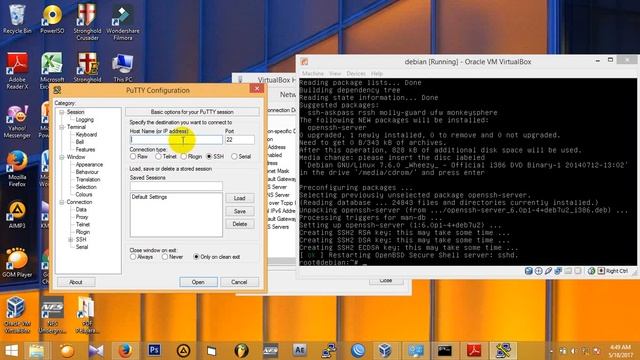This screenshot has height=360, width=640.
Task: Open This PC desktop icon
Action: pyautogui.click(x=122, y=68)
